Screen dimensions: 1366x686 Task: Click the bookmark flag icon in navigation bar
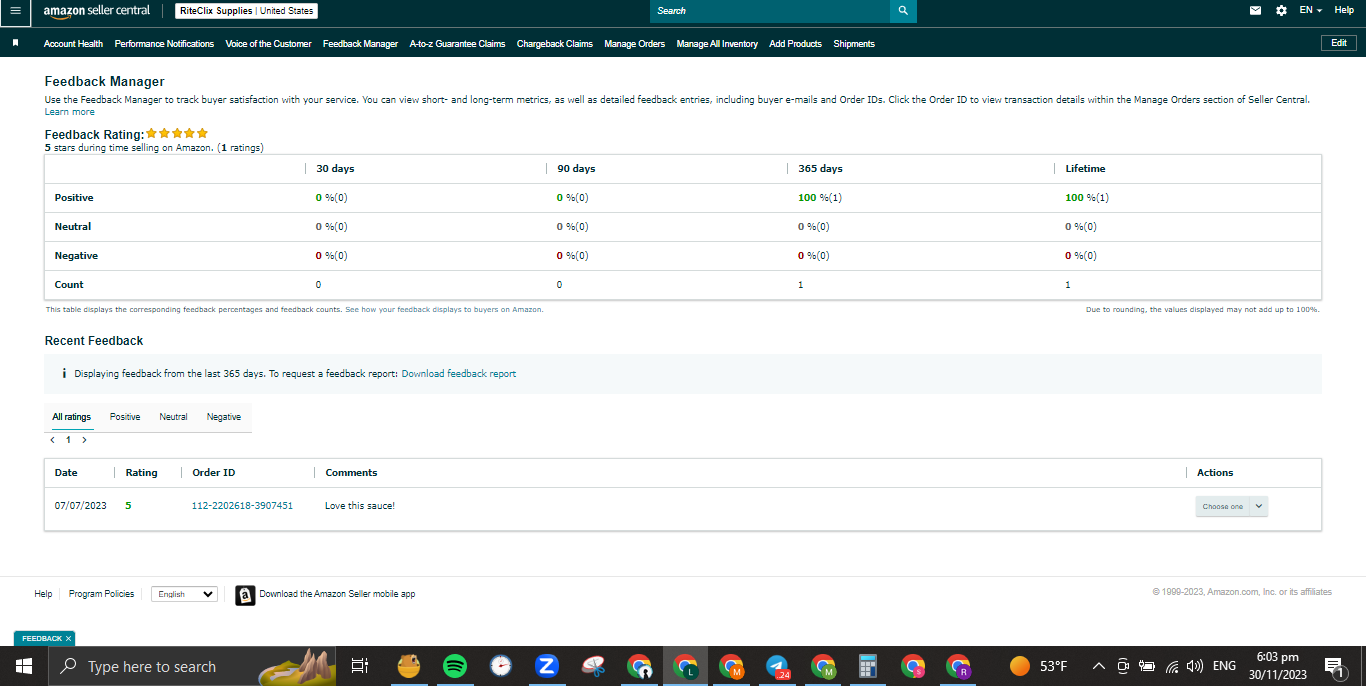click(x=16, y=43)
